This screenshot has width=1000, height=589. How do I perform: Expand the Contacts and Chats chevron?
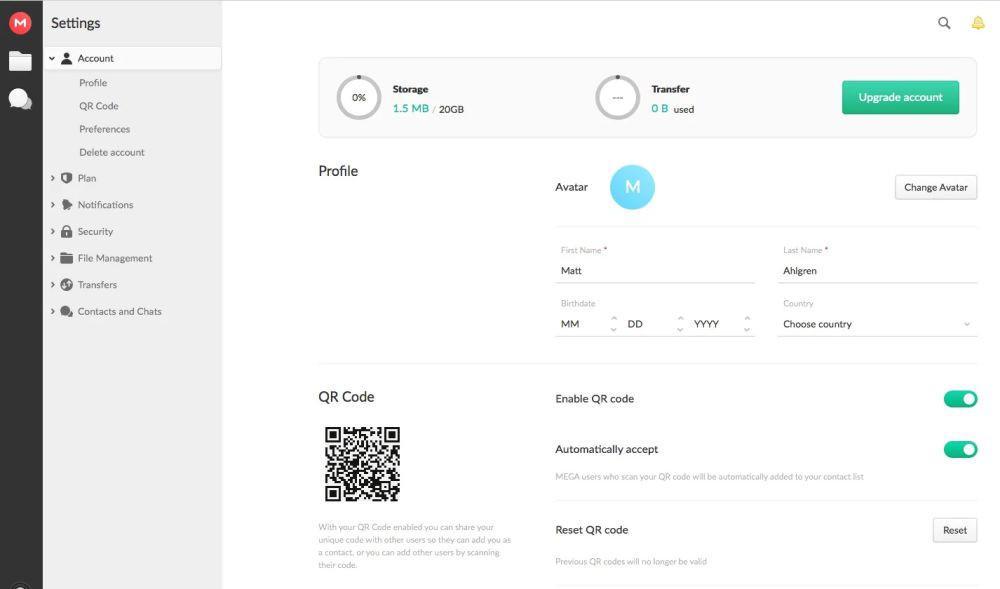pos(52,312)
